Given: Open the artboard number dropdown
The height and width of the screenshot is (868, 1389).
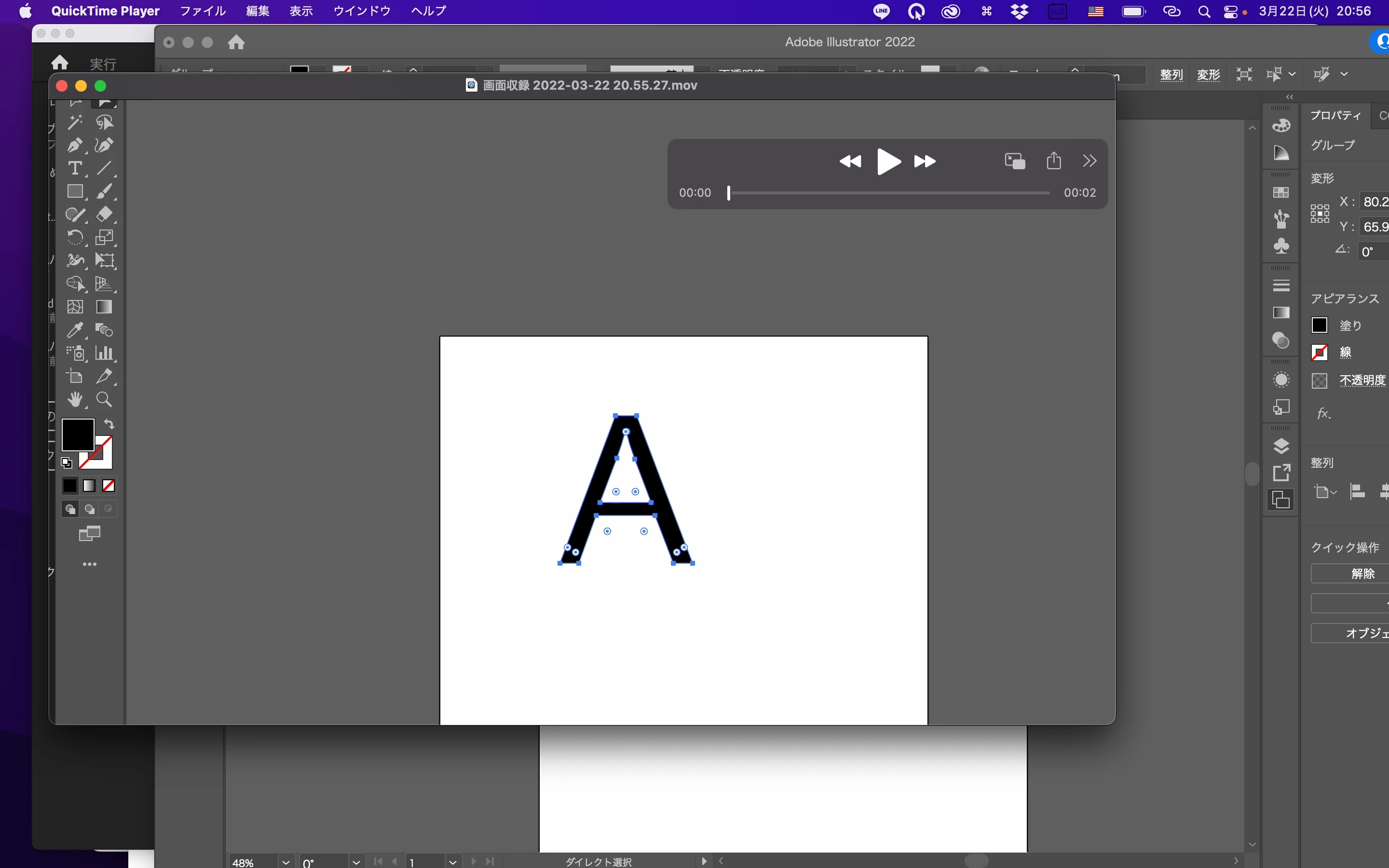Looking at the screenshot, I should point(453,862).
